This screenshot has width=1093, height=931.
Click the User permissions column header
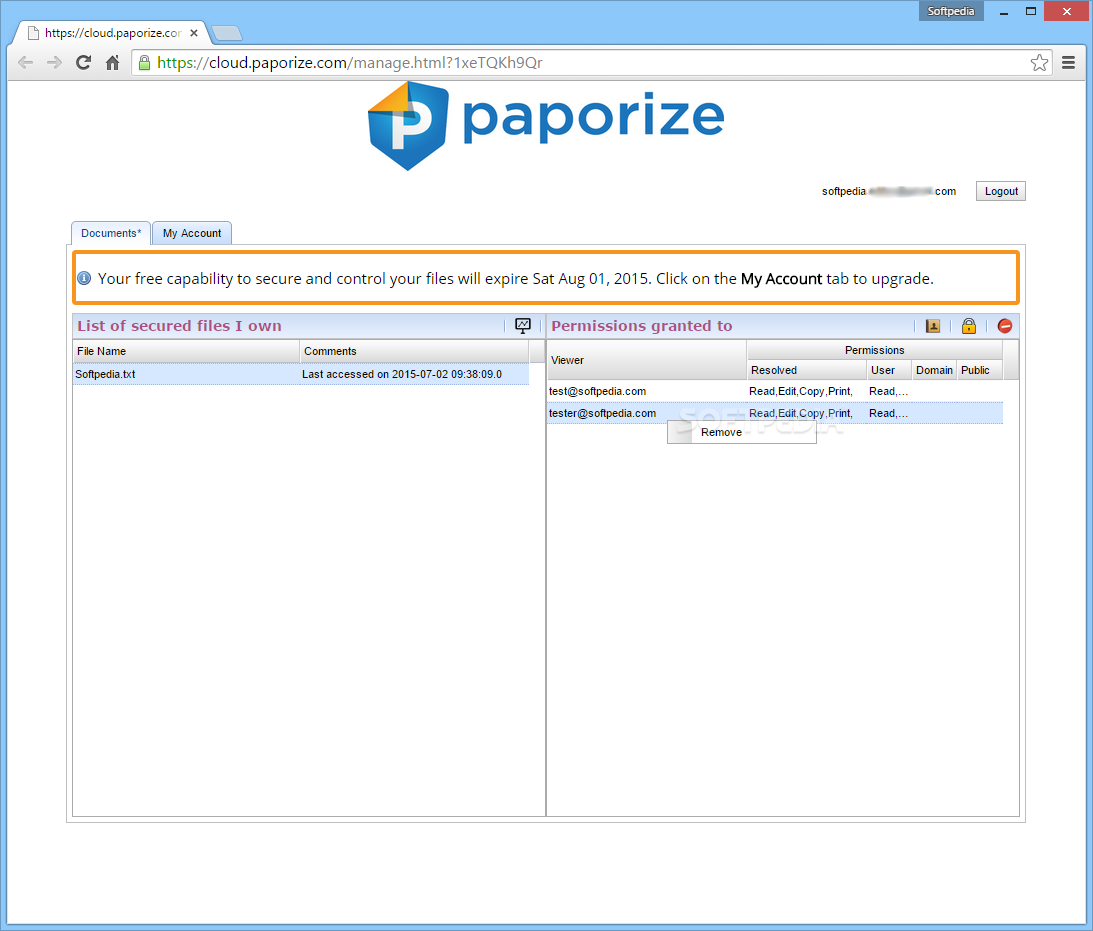point(889,370)
